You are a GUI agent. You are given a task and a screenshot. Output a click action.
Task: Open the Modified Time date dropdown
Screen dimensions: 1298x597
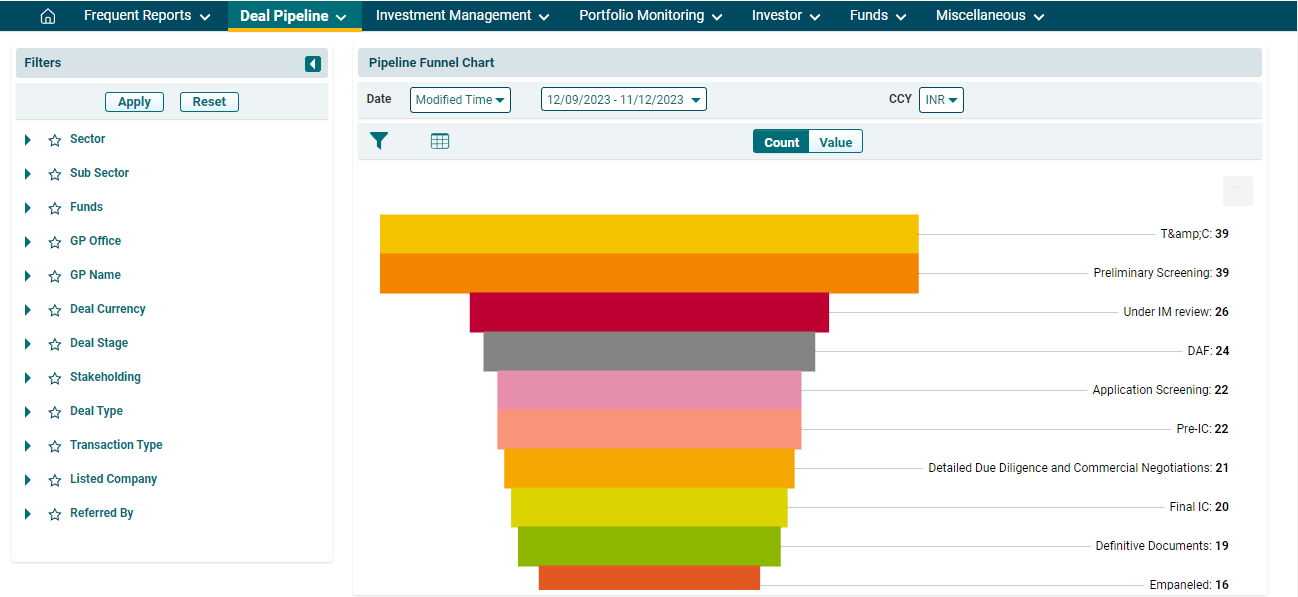[460, 100]
